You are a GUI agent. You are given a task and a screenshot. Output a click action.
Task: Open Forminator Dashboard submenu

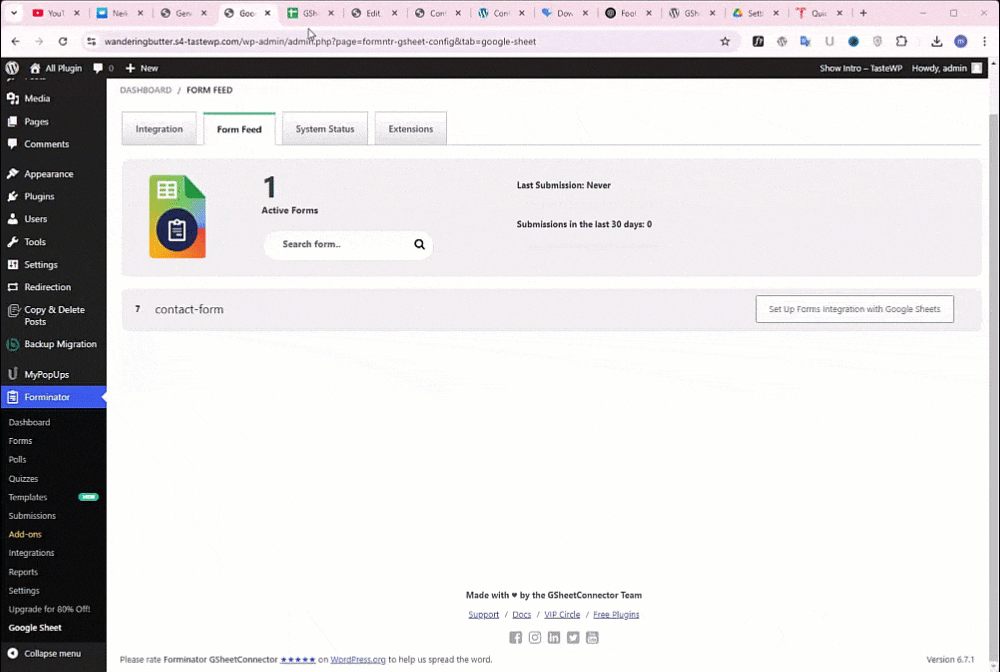(x=29, y=422)
